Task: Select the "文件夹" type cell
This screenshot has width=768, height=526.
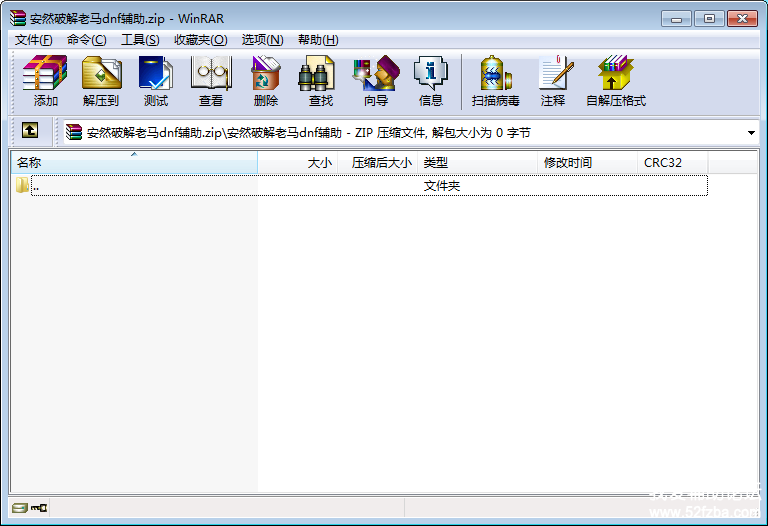Action: pos(441,186)
